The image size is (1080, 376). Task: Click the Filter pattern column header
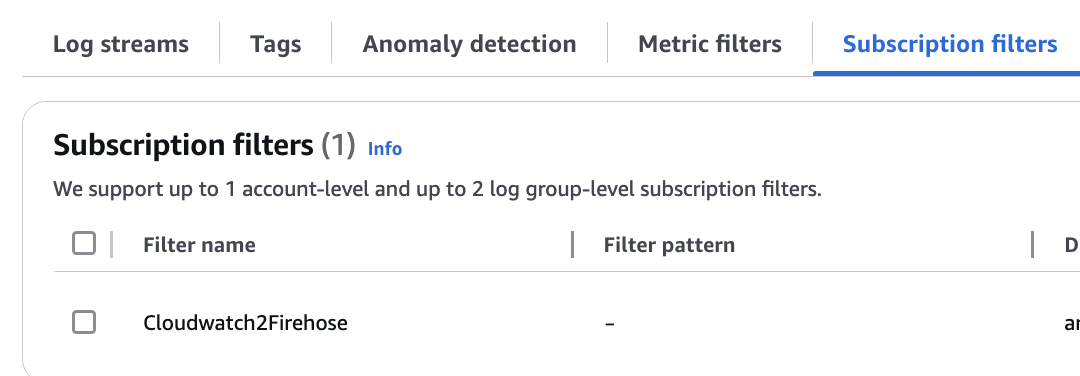pyautogui.click(x=669, y=245)
